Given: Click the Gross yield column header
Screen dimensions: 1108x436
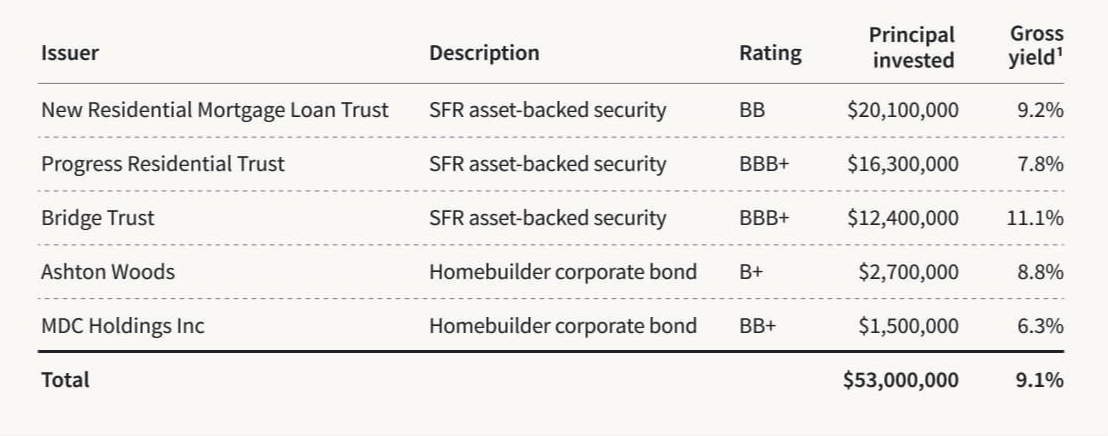Looking at the screenshot, I should click(x=1035, y=47).
